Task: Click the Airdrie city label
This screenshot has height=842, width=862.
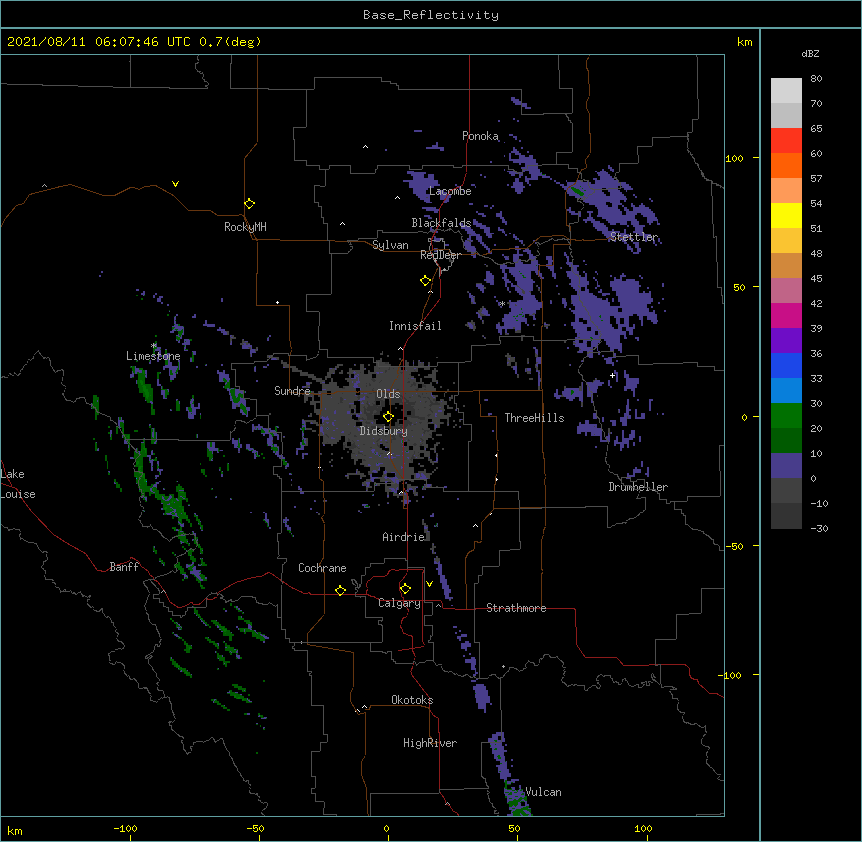Action: tap(404, 537)
